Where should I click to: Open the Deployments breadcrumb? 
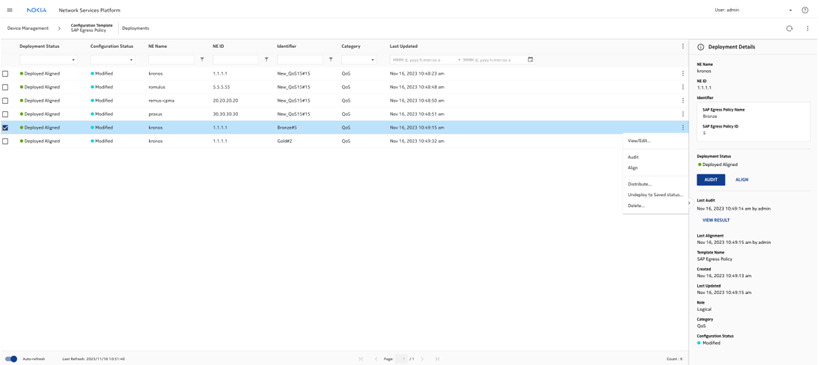[x=135, y=28]
